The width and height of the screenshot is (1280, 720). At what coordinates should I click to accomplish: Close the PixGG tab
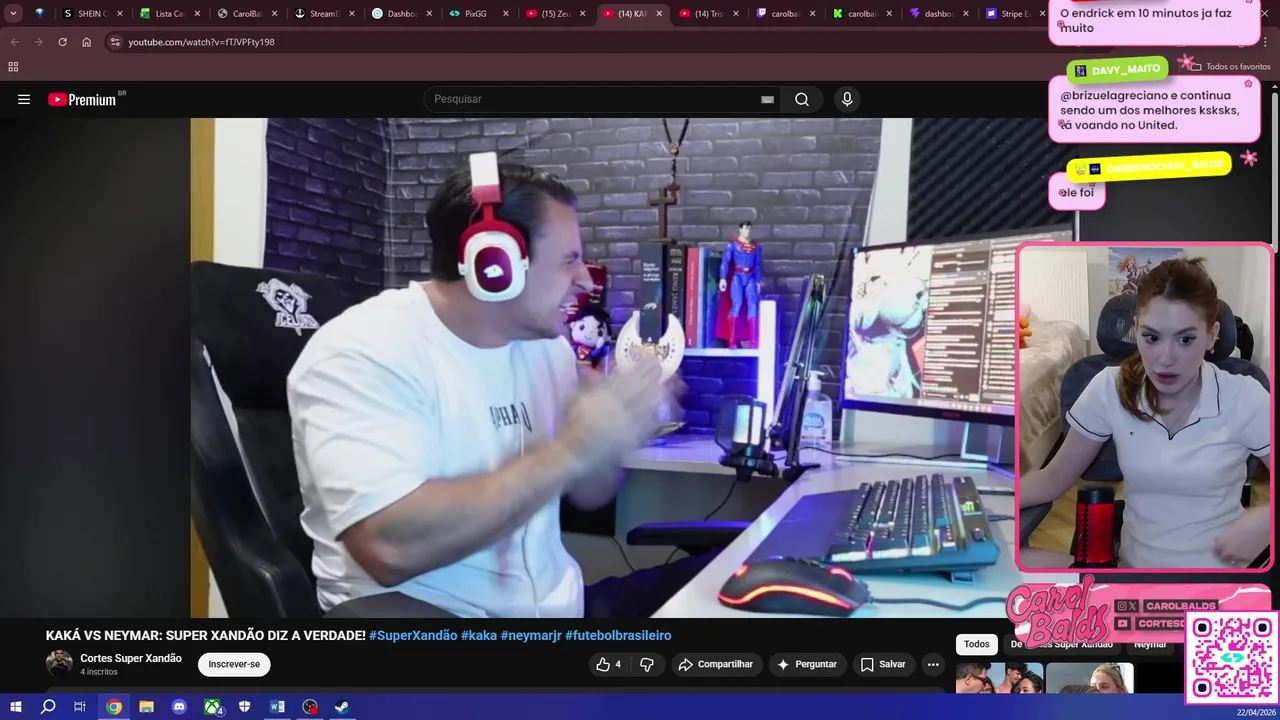coord(505,14)
